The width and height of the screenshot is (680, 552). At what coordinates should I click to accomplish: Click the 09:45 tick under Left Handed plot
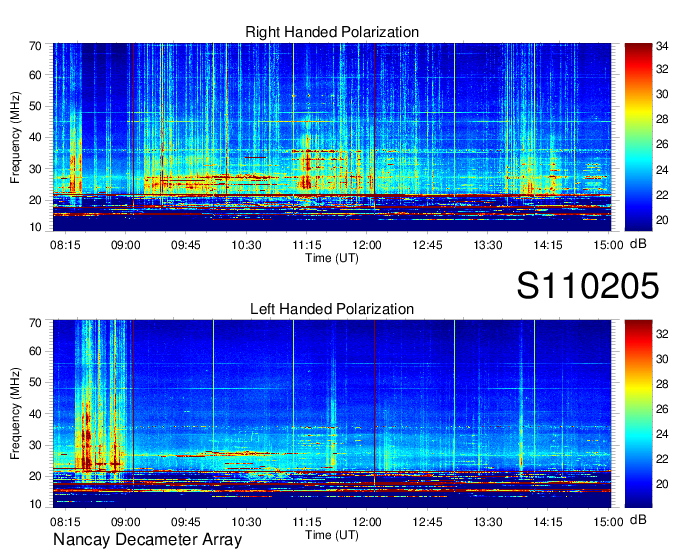pos(186,521)
